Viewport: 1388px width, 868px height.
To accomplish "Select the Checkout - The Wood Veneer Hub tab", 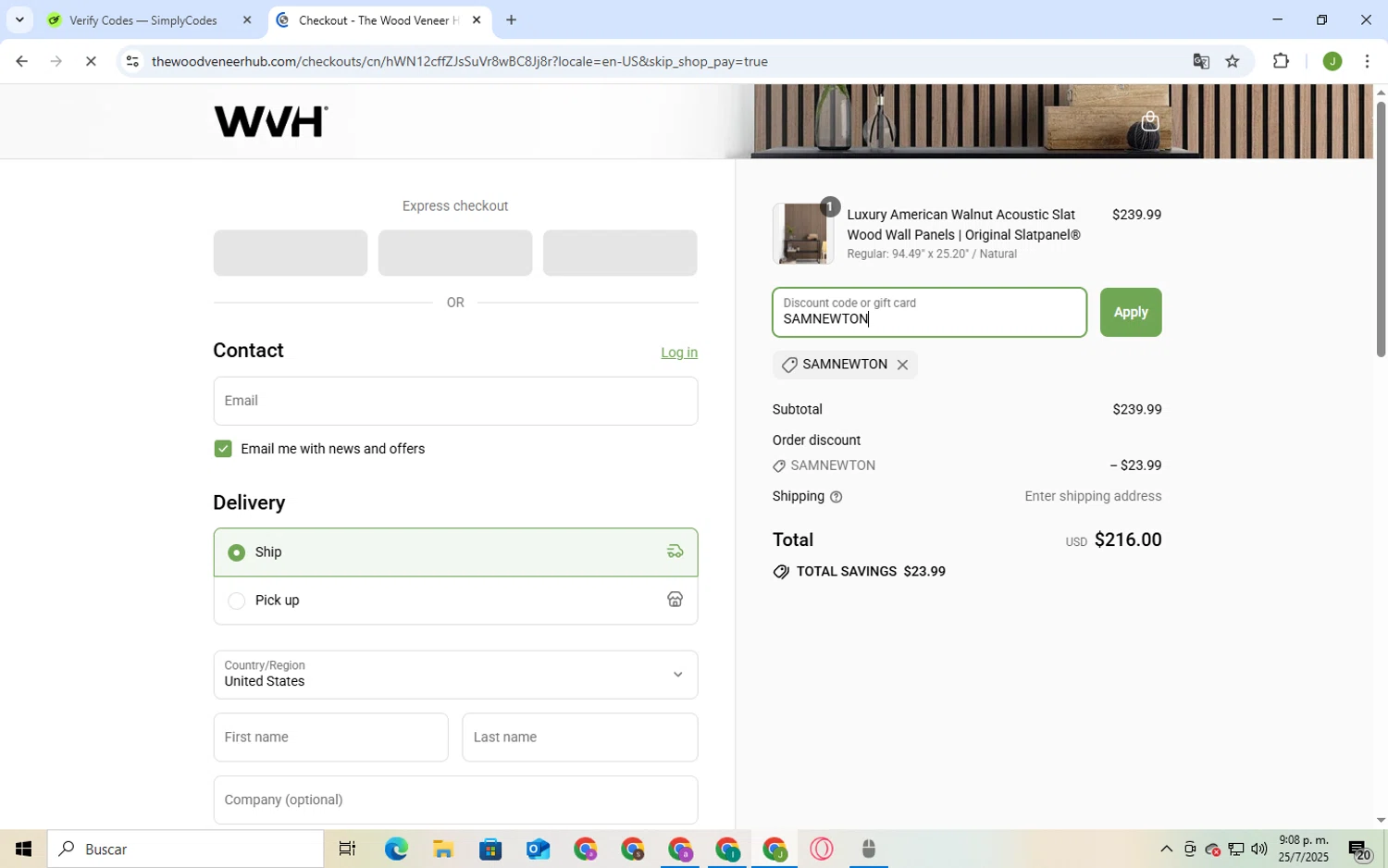I will click(379, 20).
